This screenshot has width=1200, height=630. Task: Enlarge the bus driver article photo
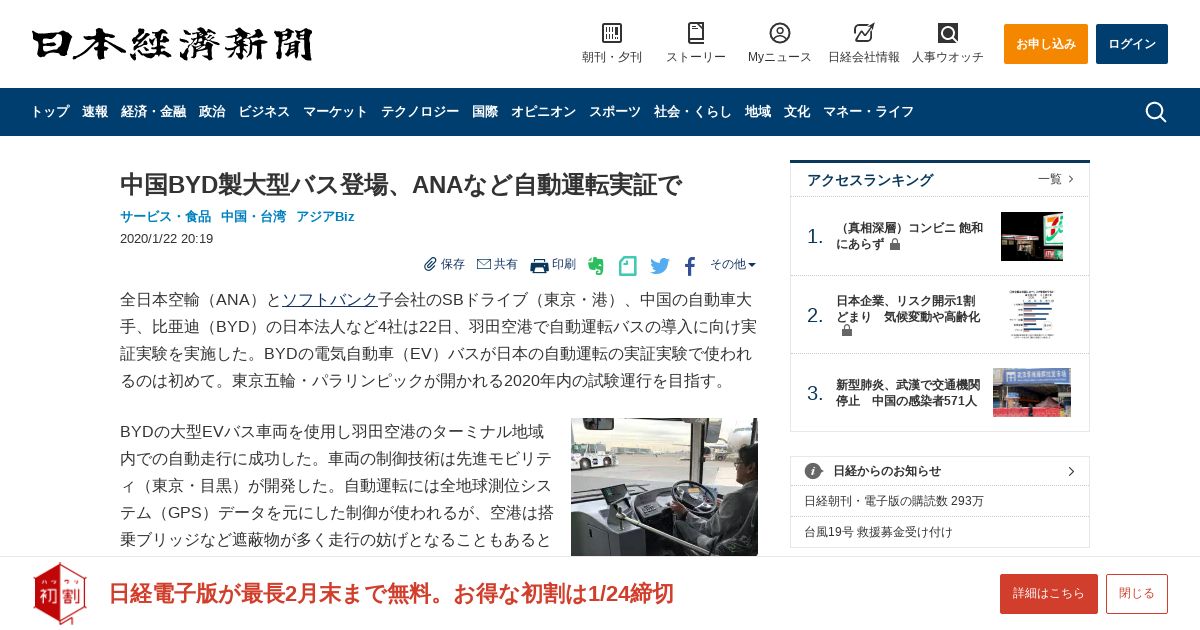click(x=664, y=487)
